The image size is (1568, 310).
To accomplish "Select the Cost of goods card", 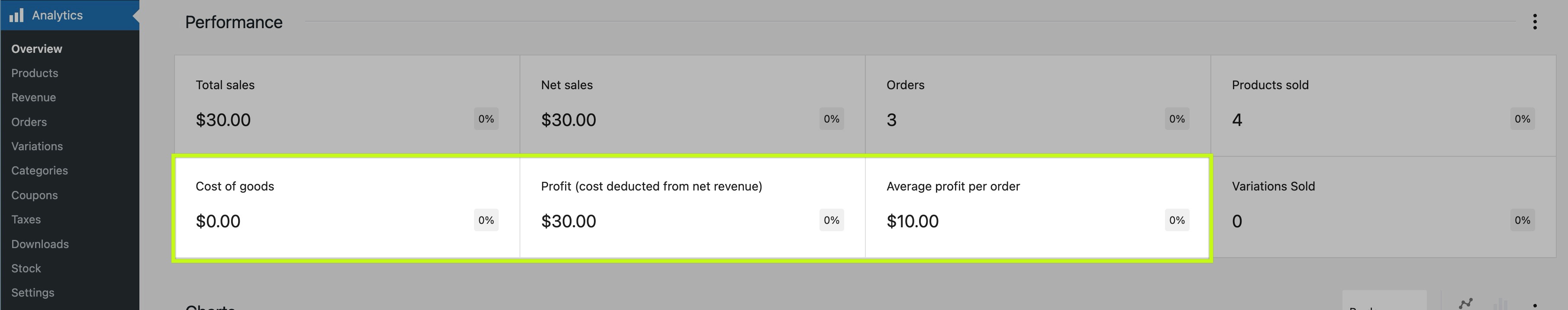I will [347, 206].
